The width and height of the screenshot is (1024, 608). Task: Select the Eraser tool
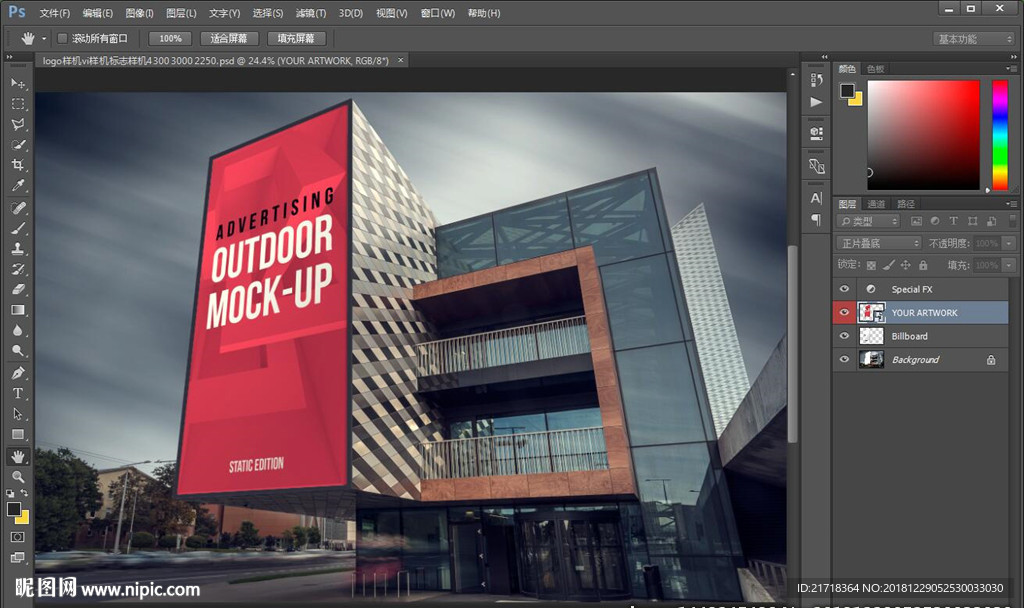(x=18, y=290)
